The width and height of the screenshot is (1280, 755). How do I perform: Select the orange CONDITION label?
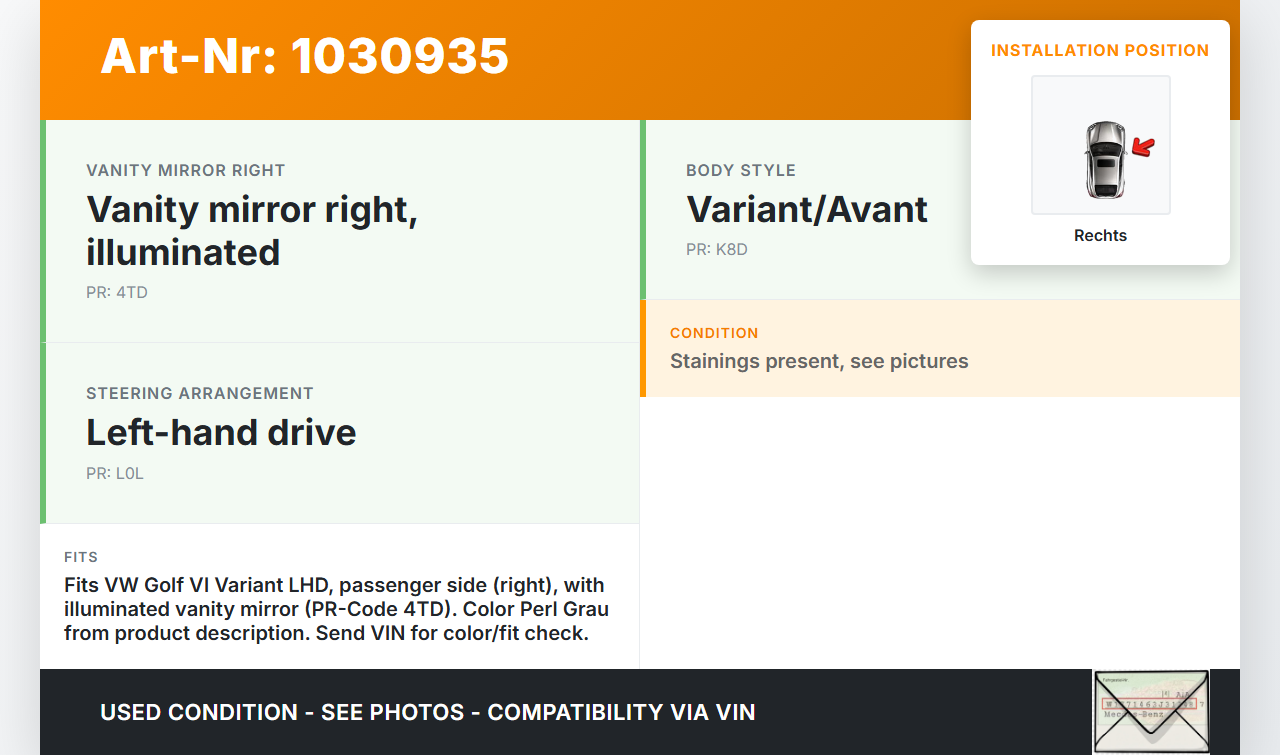(x=714, y=333)
